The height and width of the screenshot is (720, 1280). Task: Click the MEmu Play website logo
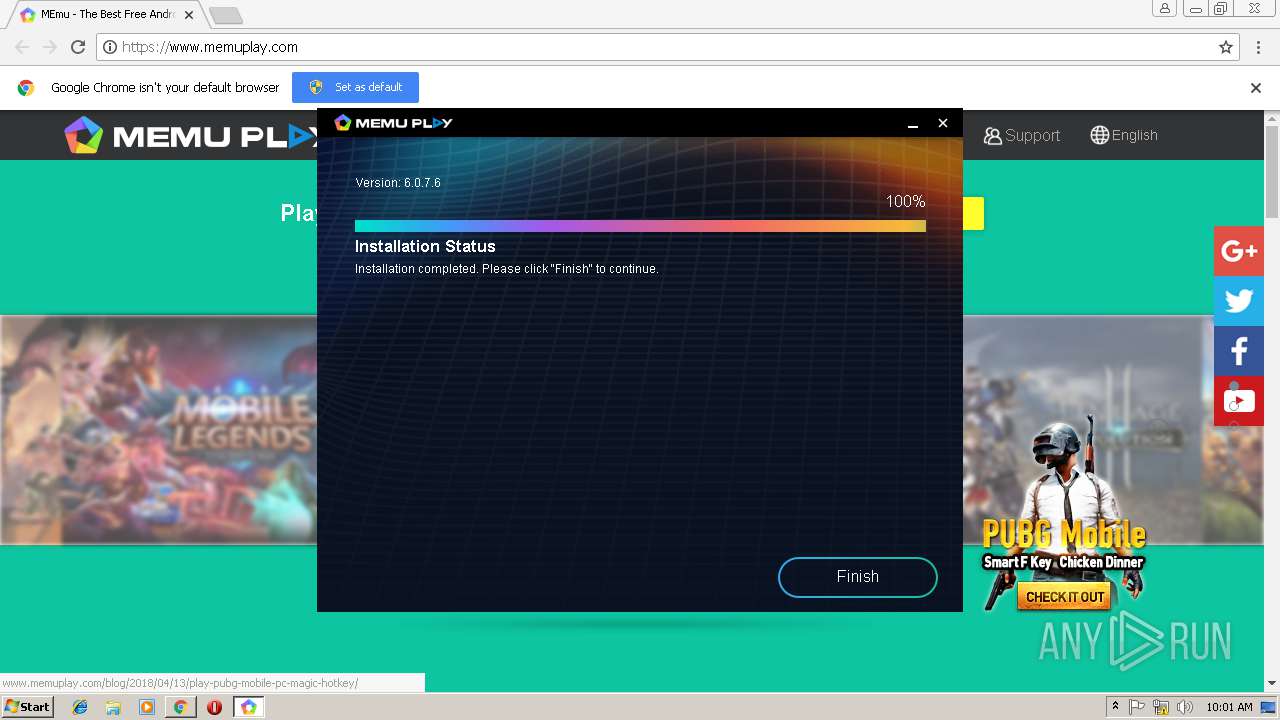click(x=190, y=135)
